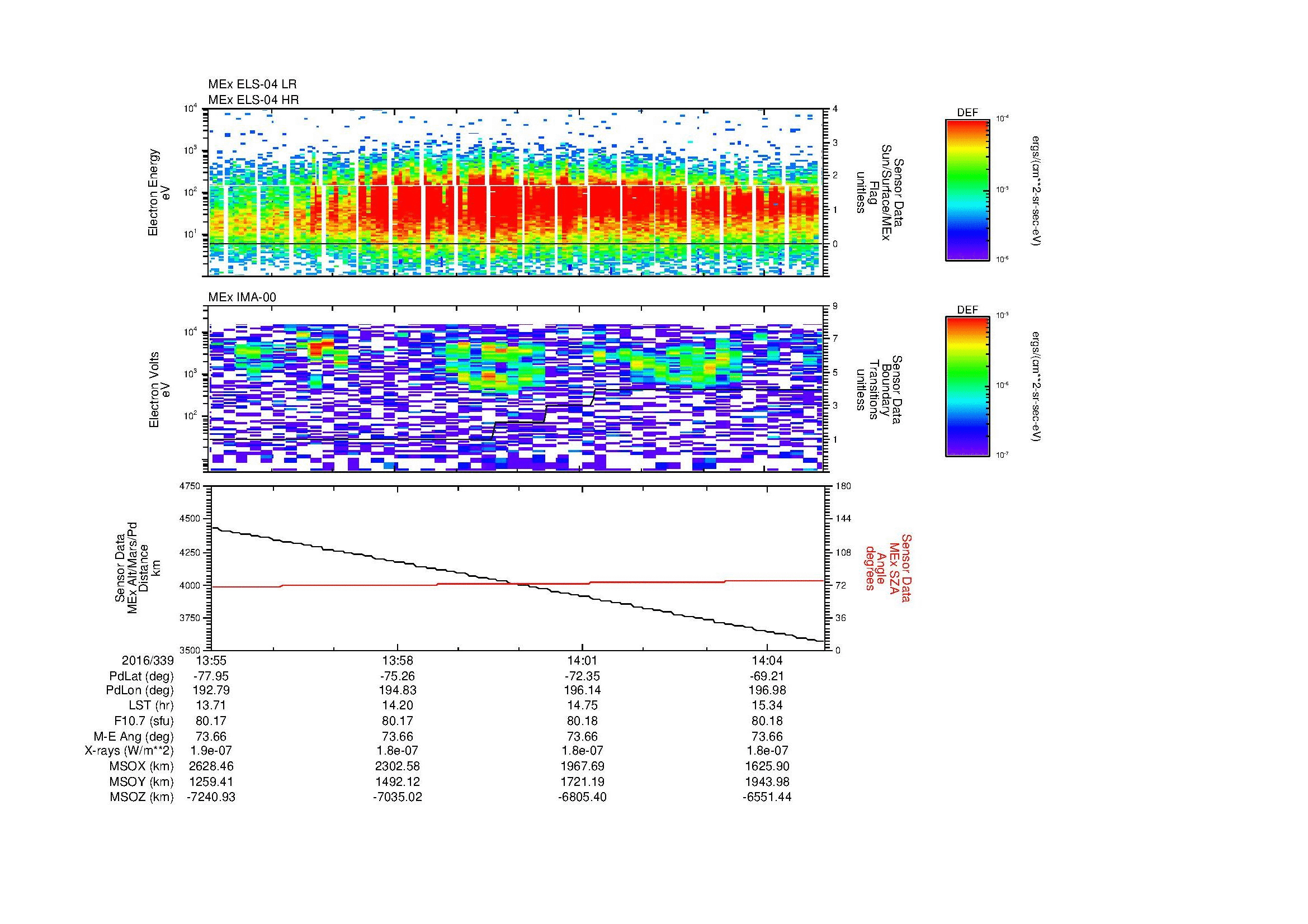Click the 144 tick on SZA axis
The width and height of the screenshot is (1308, 924).
[843, 519]
